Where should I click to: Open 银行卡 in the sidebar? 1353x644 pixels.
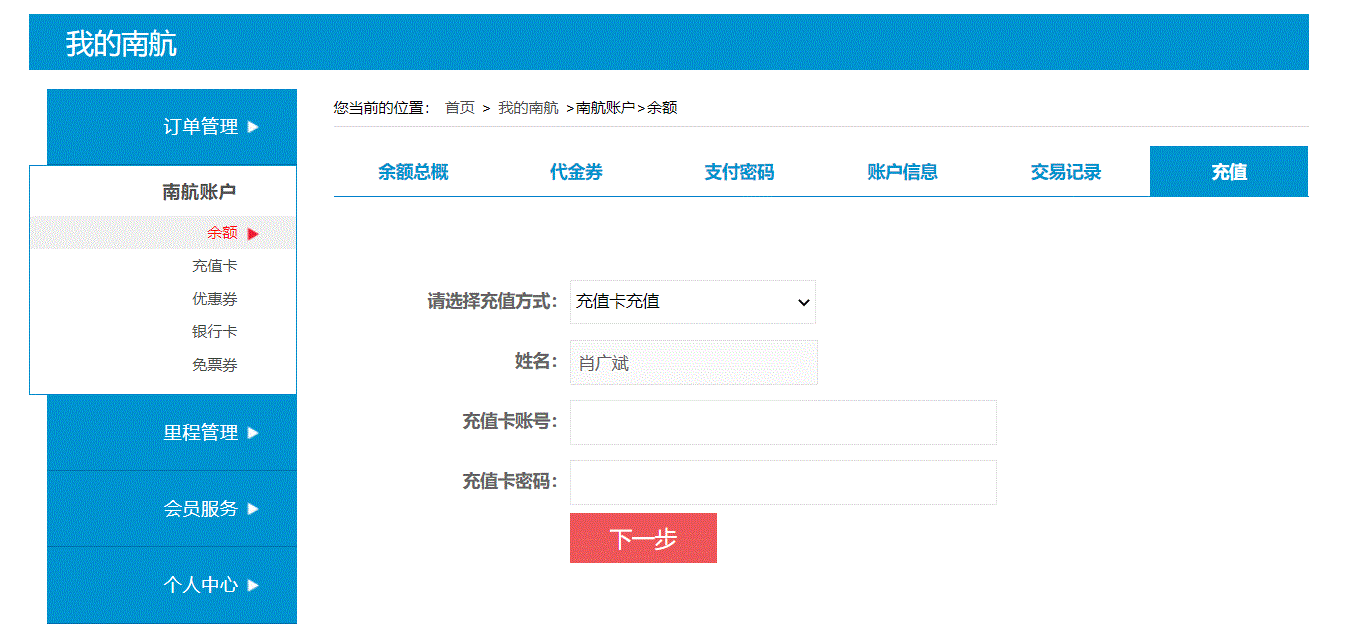point(215,332)
